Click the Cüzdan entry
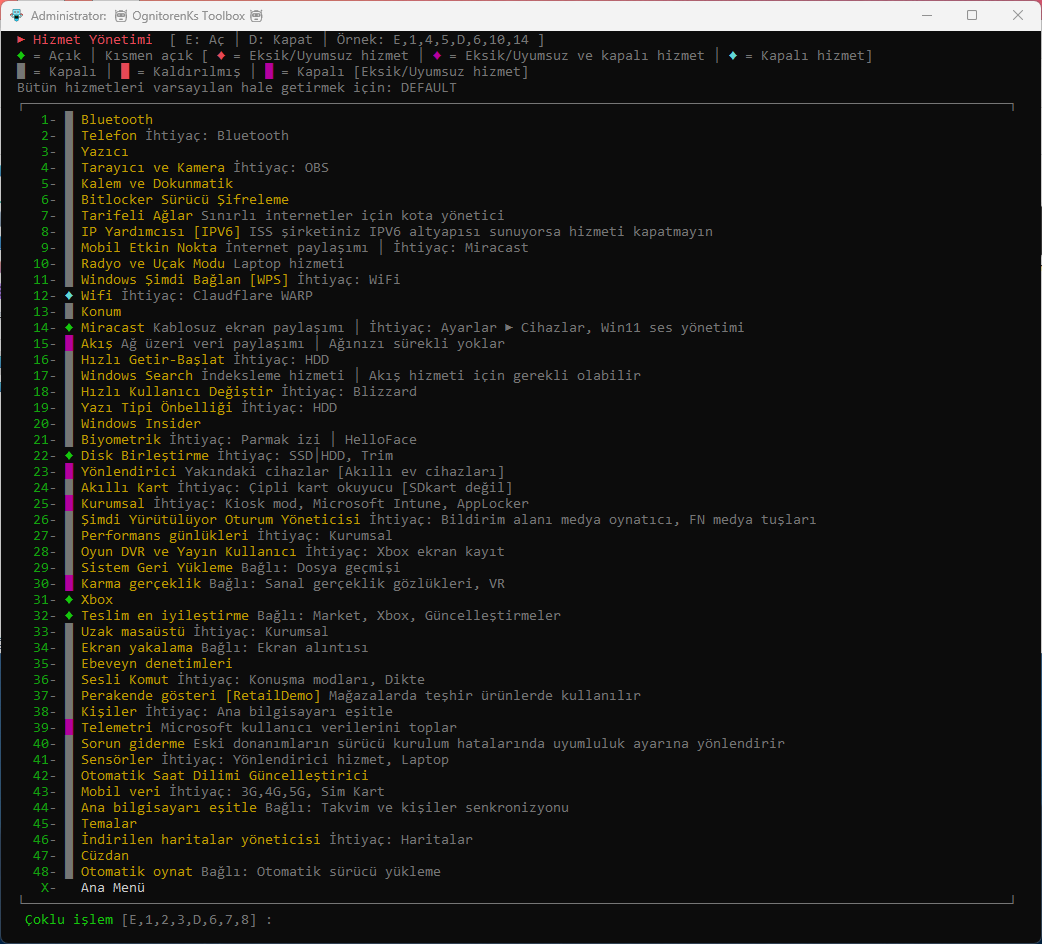The image size is (1042, 944). tap(105, 856)
